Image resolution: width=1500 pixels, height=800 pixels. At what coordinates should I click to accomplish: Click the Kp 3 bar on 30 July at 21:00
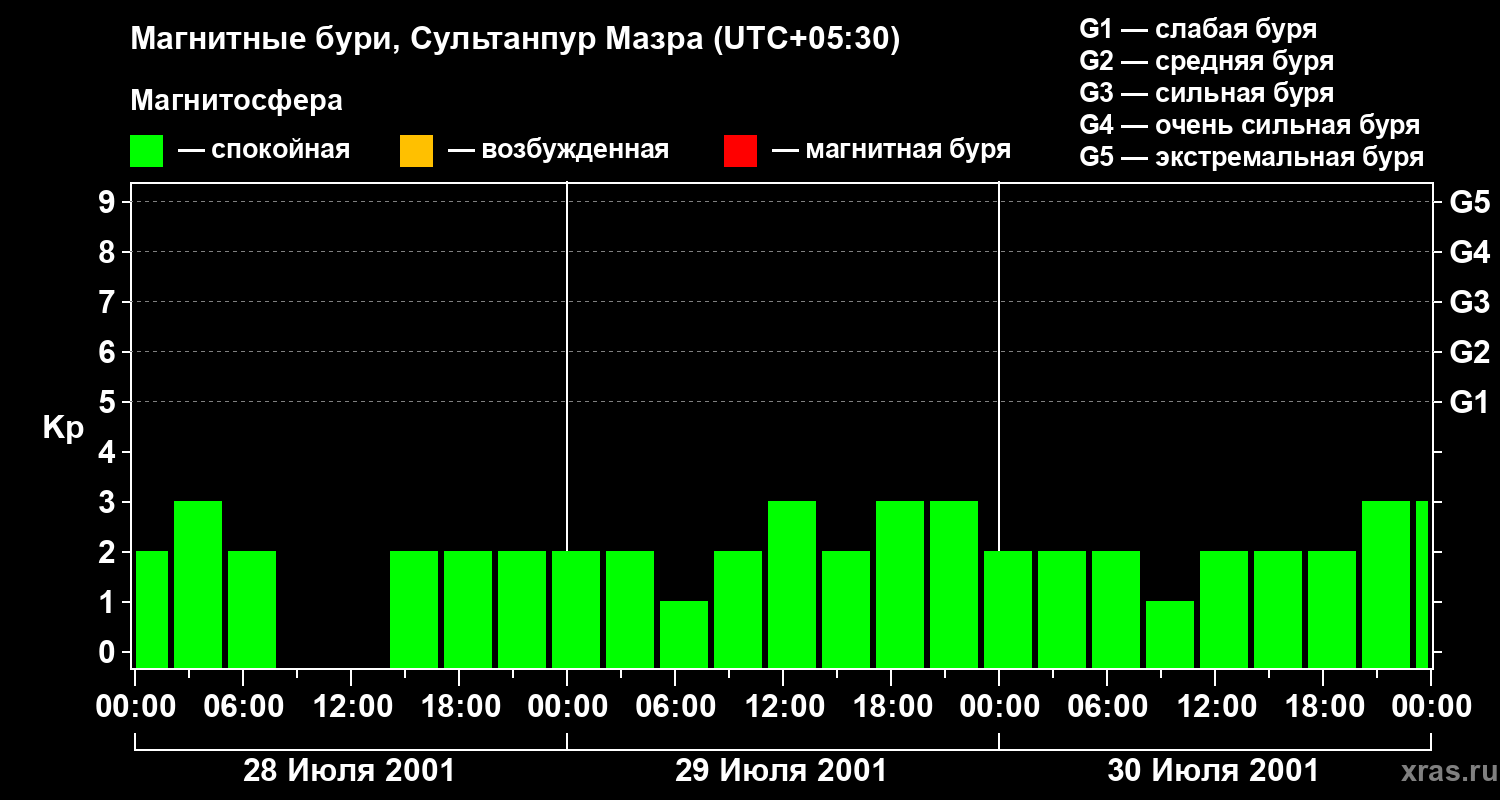[x=1386, y=584]
